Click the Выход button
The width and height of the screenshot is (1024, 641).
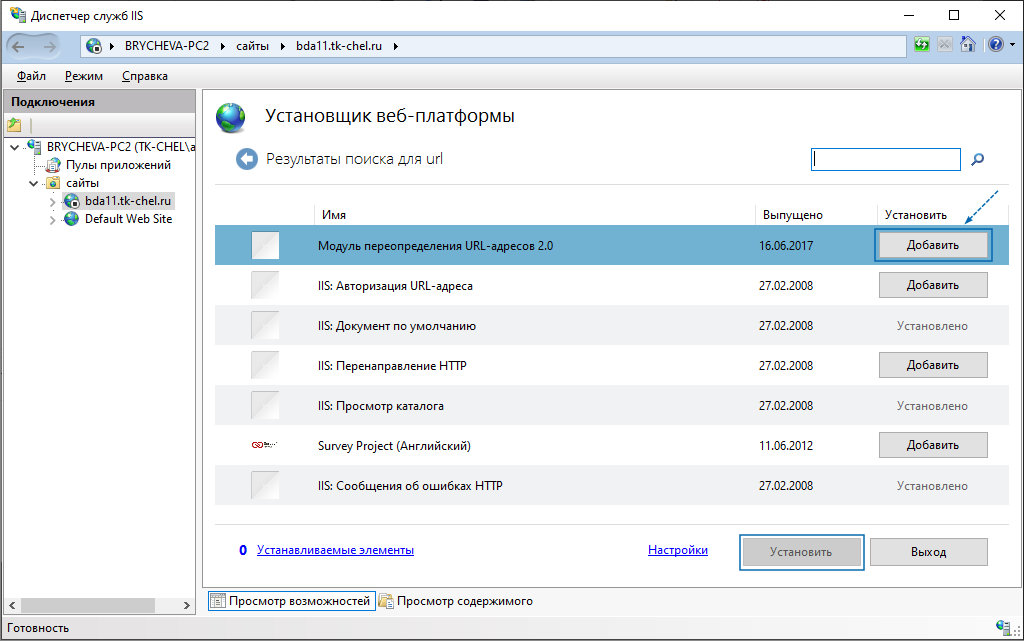pyautogui.click(x=929, y=552)
